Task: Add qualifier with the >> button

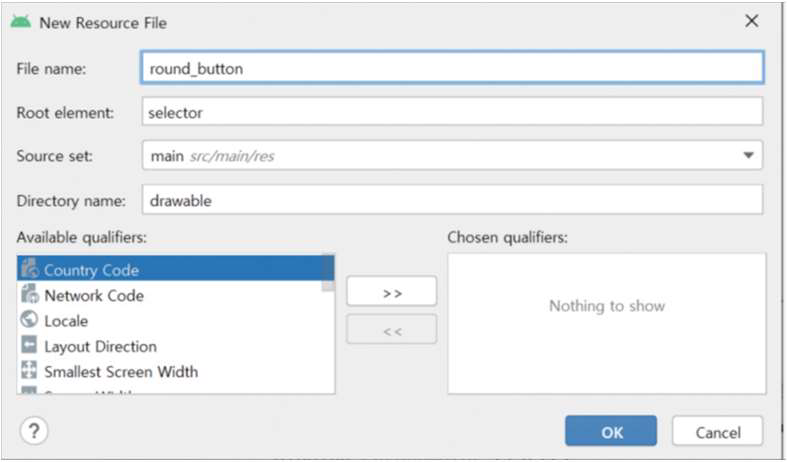Action: click(x=391, y=291)
